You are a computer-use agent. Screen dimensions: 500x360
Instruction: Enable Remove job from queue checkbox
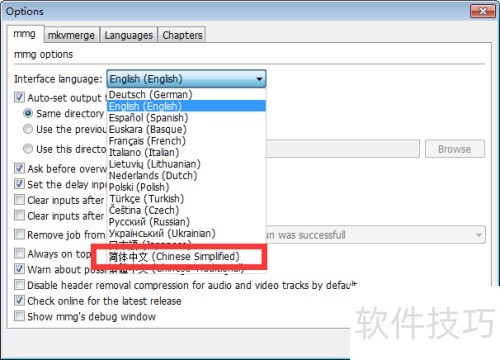19,234
